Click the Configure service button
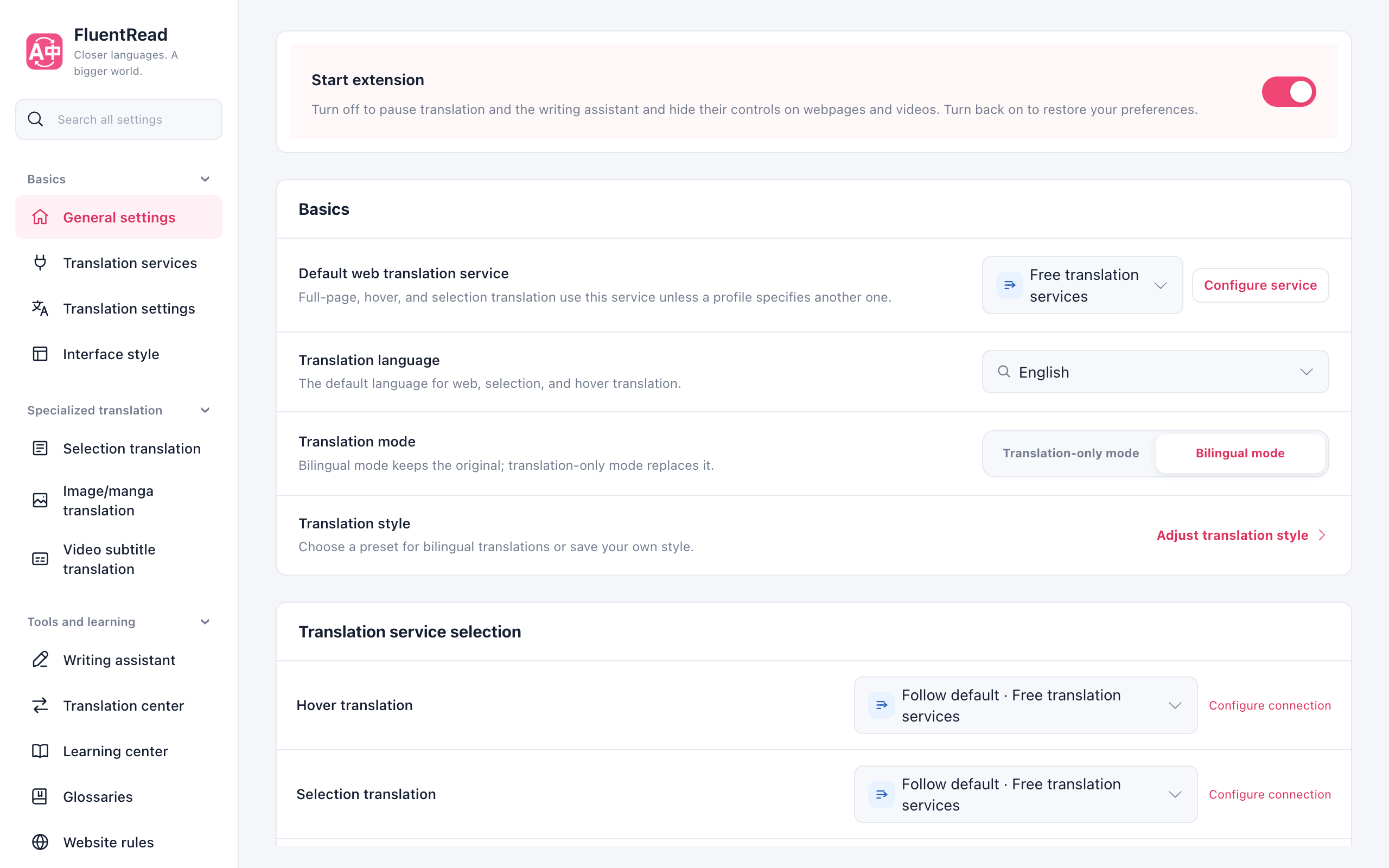Viewport: 1389px width, 868px height. (x=1260, y=285)
